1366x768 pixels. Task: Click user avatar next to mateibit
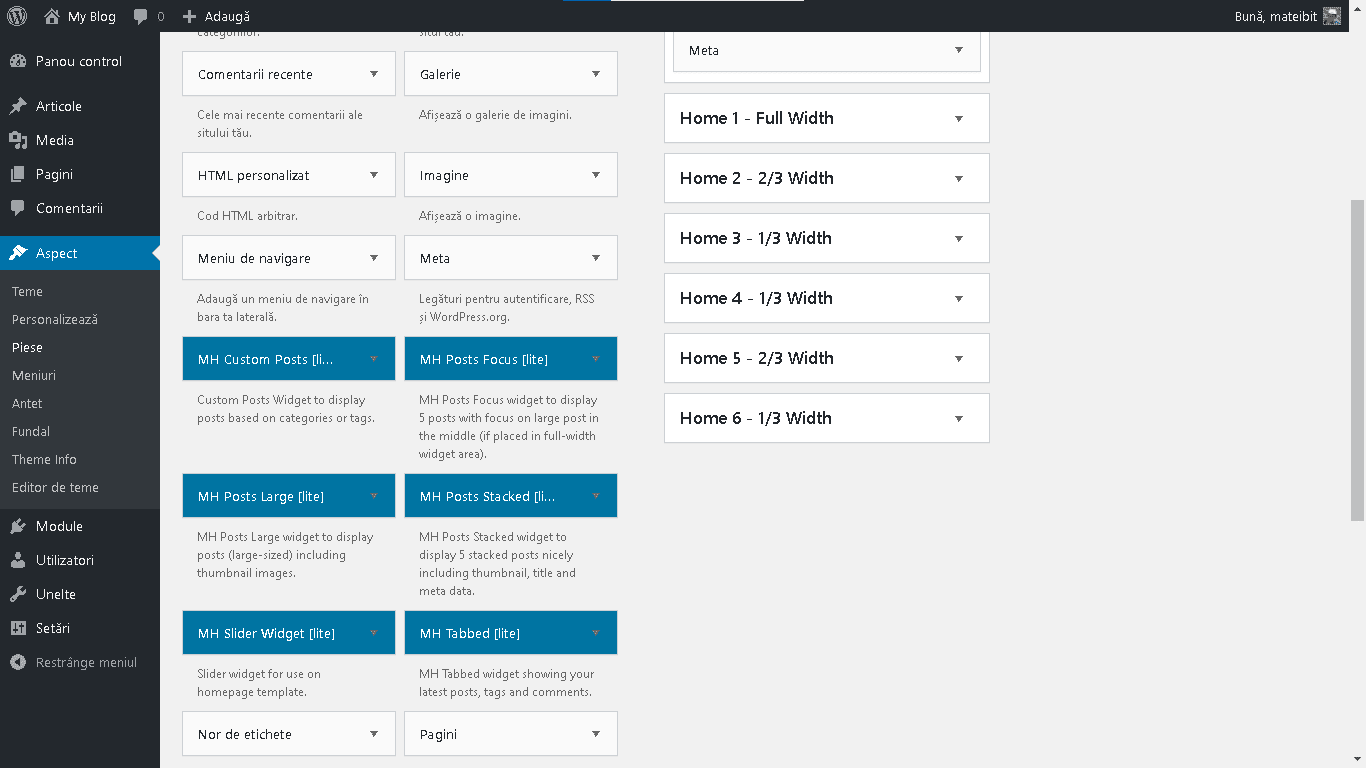click(x=1331, y=16)
